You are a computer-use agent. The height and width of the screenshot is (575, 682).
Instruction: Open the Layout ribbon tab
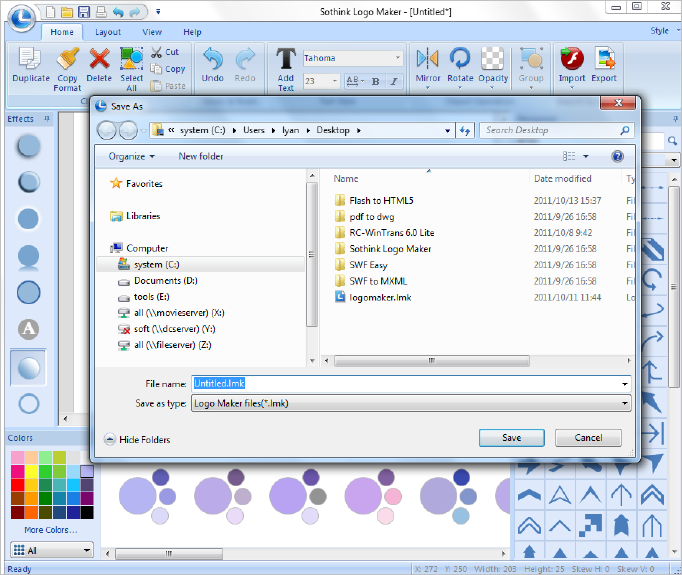[108, 32]
